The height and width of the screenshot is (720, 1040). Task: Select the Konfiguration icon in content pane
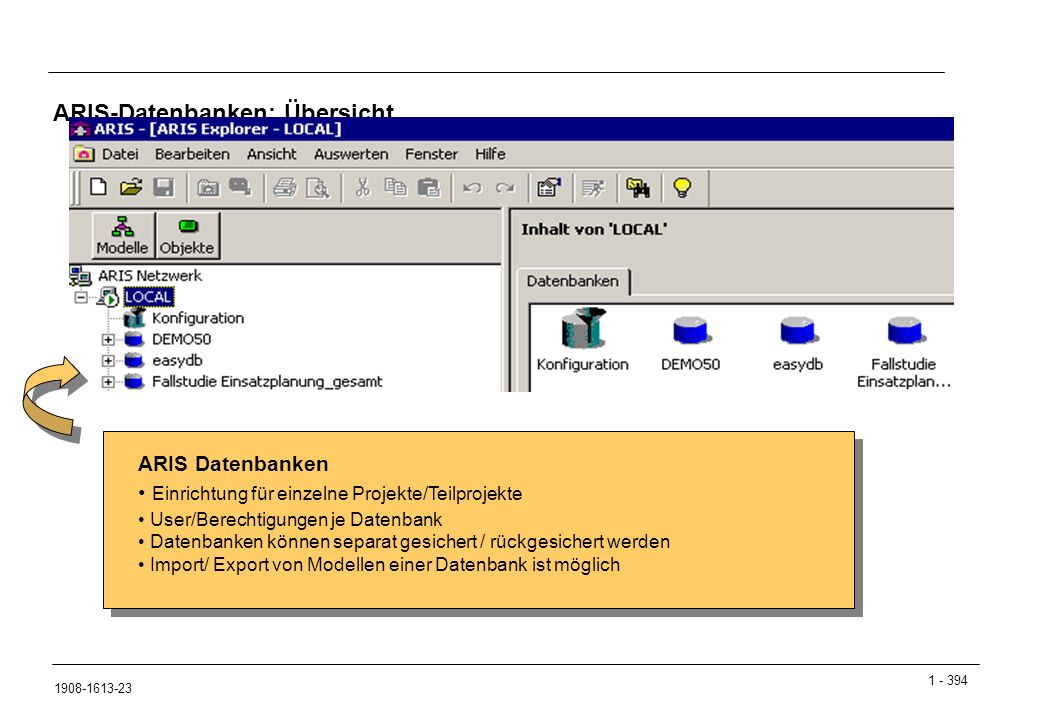[583, 328]
